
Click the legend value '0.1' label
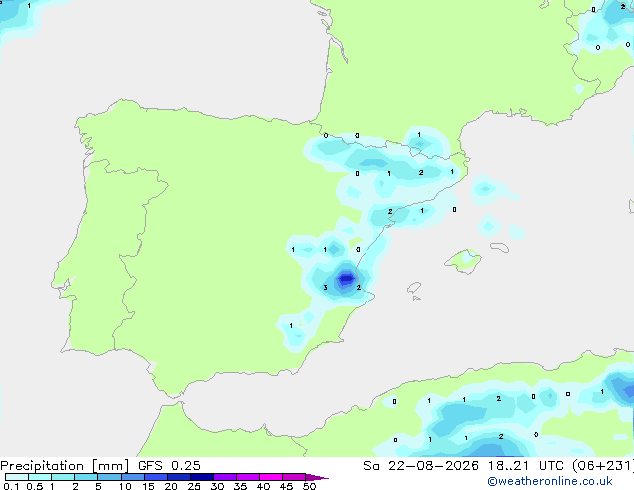click(x=11, y=486)
